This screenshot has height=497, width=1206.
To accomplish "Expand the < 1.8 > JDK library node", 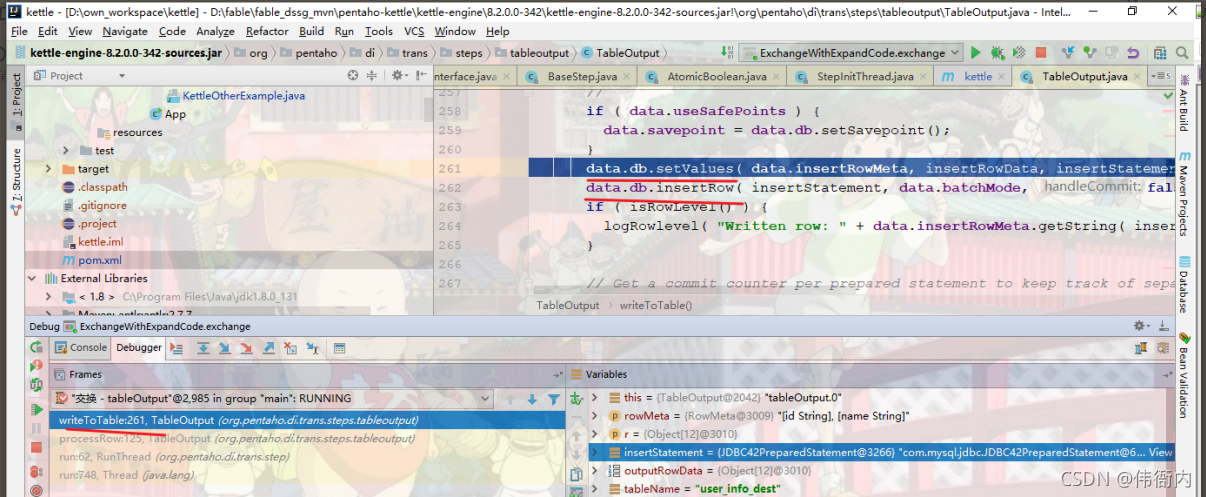I will pyautogui.click(x=48, y=296).
